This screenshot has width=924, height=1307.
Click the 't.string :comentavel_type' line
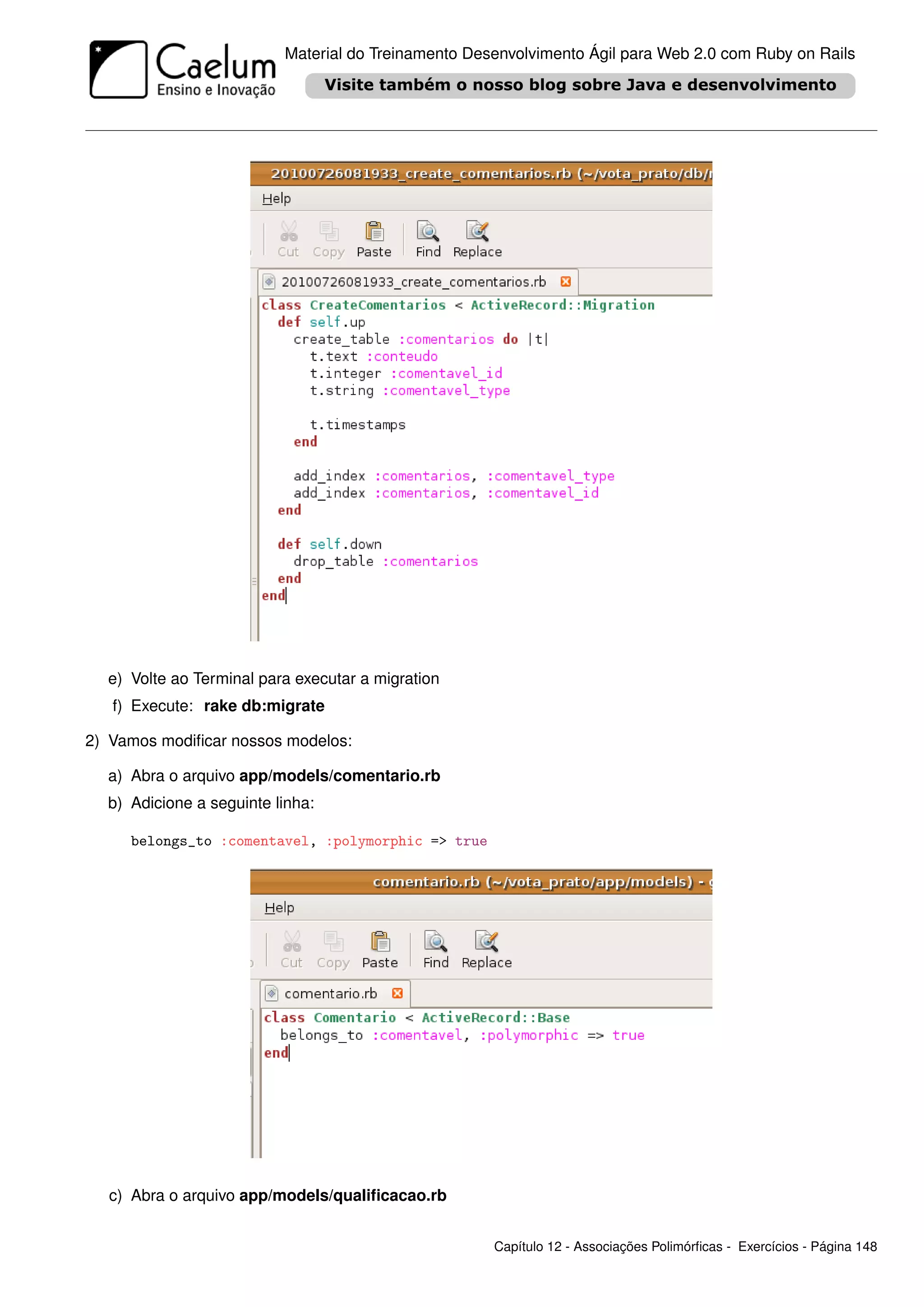410,390
